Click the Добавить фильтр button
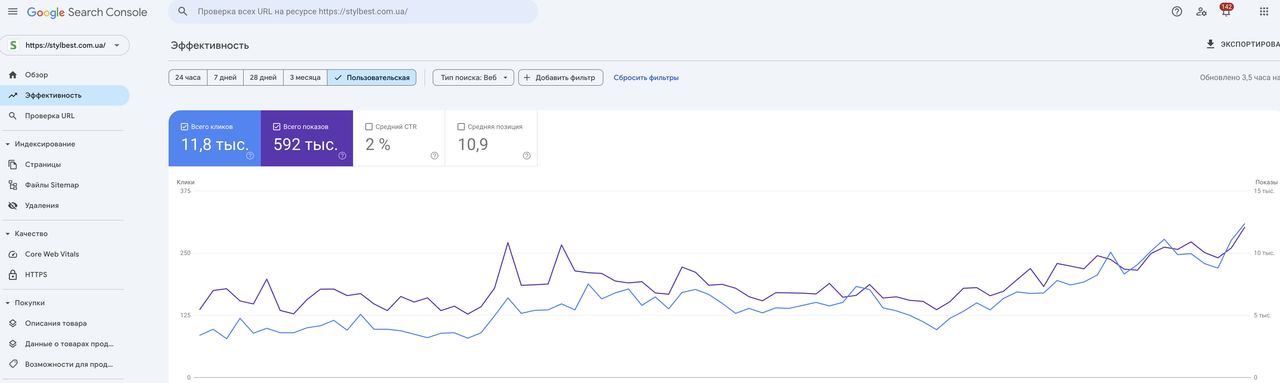1280x383 pixels. click(561, 77)
